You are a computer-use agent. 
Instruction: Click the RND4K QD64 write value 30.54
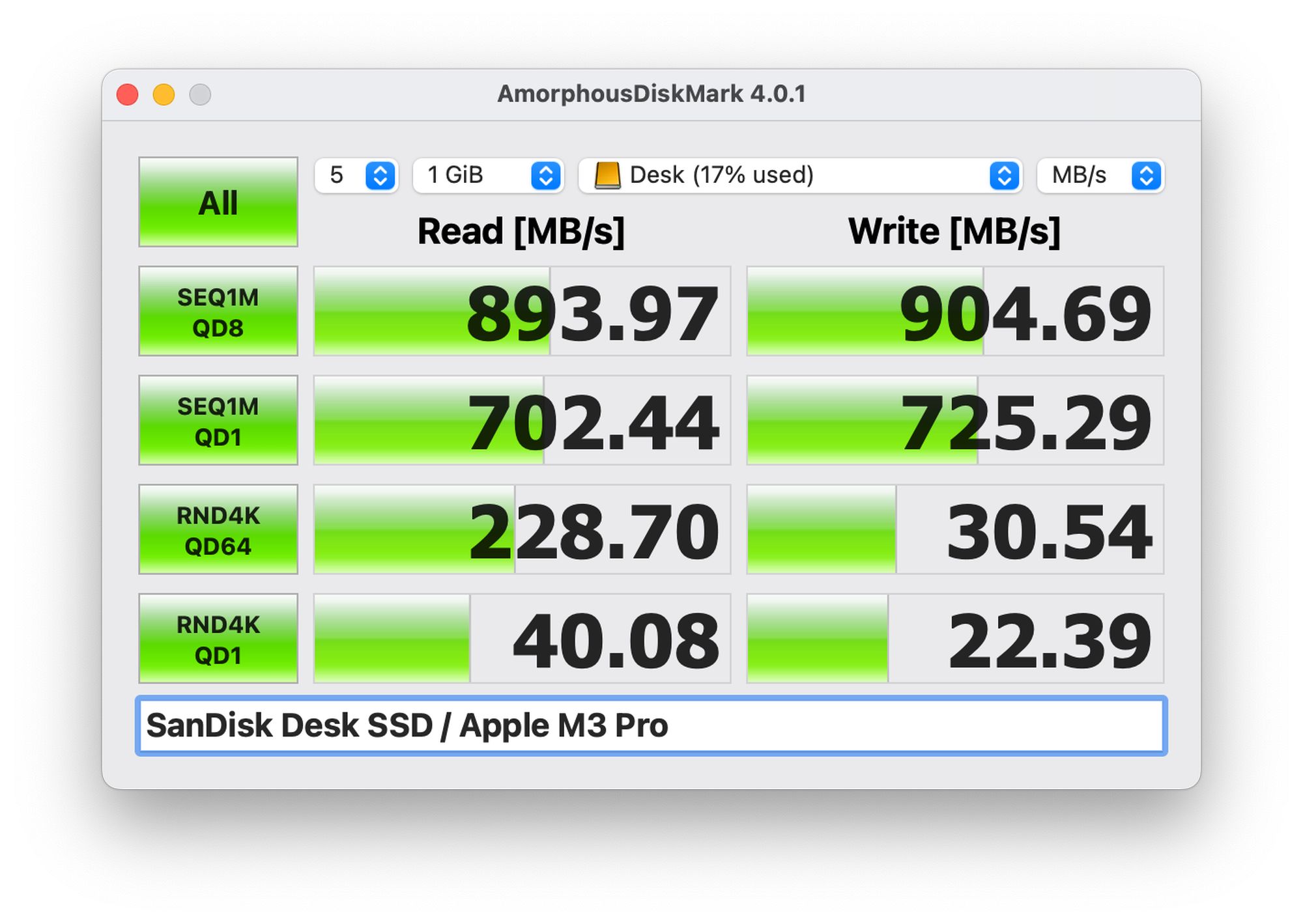955,529
